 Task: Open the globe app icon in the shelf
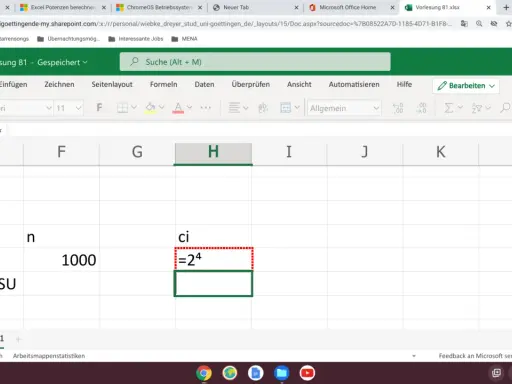(x=230, y=373)
